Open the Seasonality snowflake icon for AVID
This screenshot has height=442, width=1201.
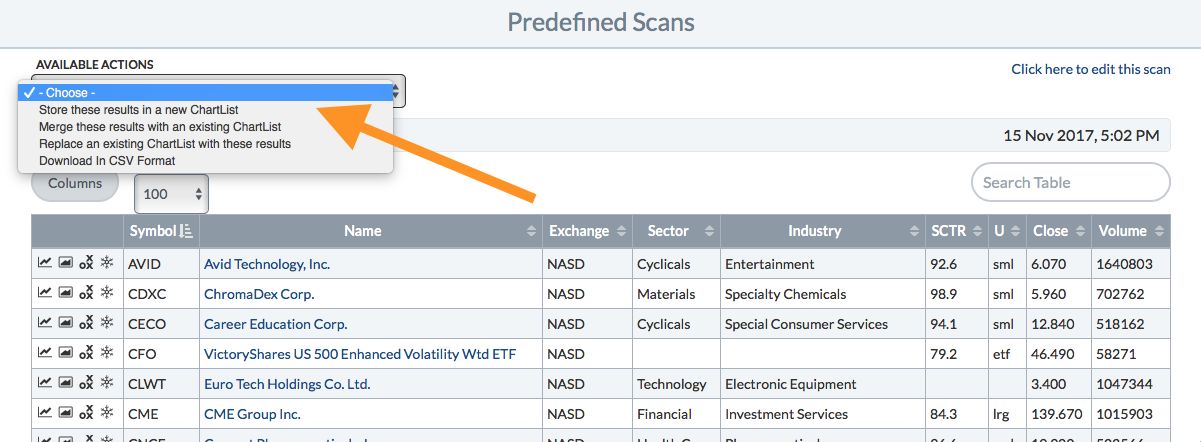pyautogui.click(x=107, y=264)
